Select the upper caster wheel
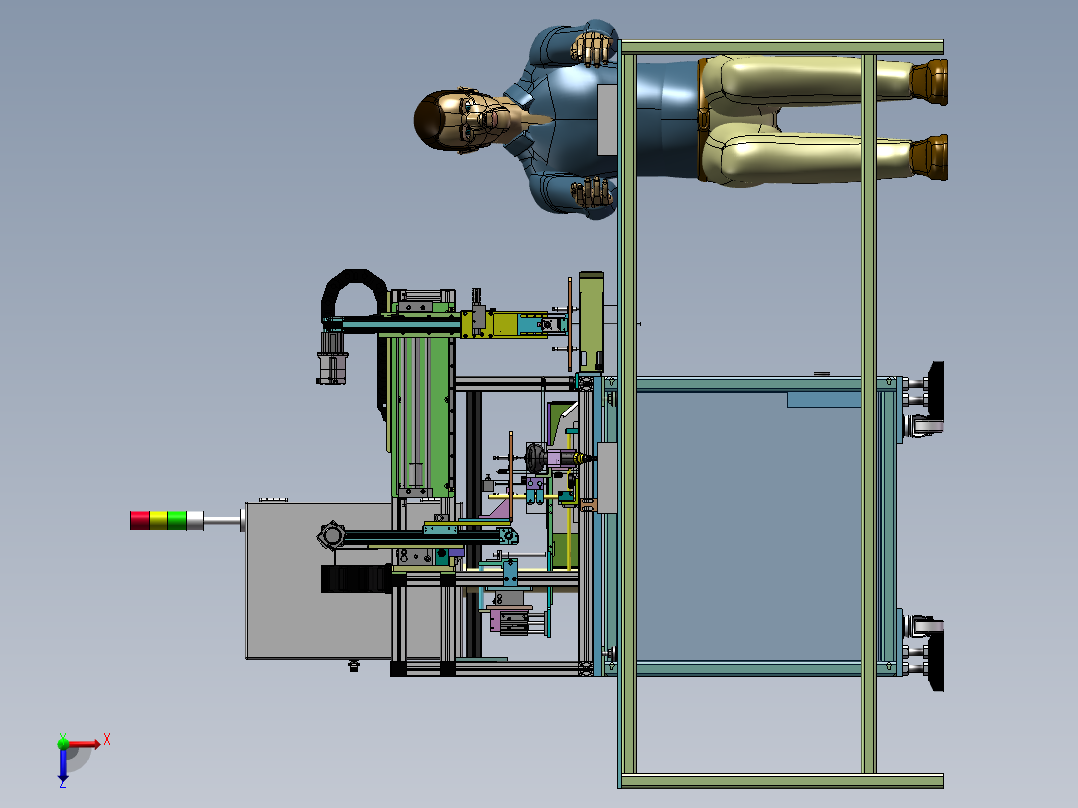The width and height of the screenshot is (1078, 808). 923,424
